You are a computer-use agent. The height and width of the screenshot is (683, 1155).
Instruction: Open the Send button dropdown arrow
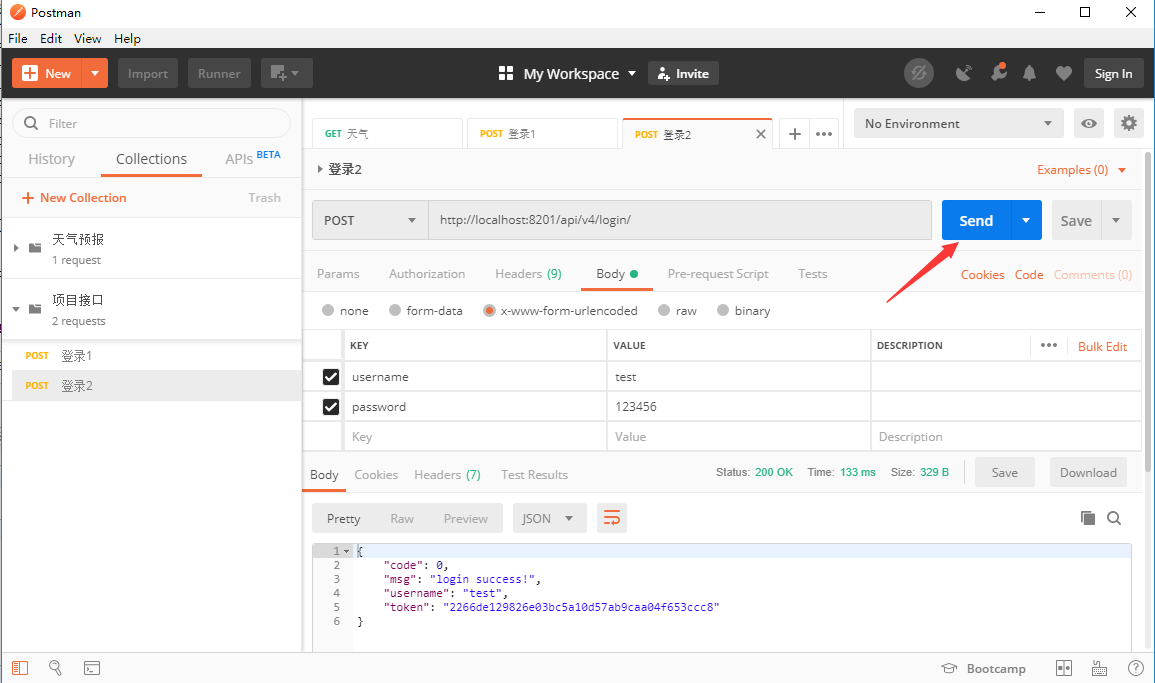(1025, 220)
